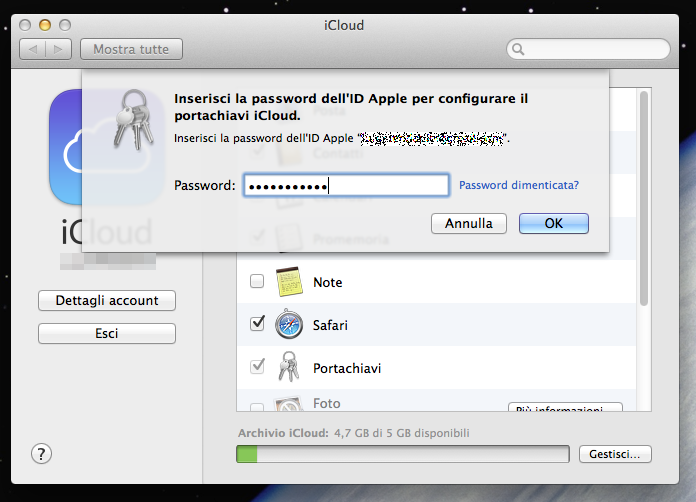The image size is (696, 502).
Task: Click the Mostra tutte button
Action: click(x=131, y=49)
